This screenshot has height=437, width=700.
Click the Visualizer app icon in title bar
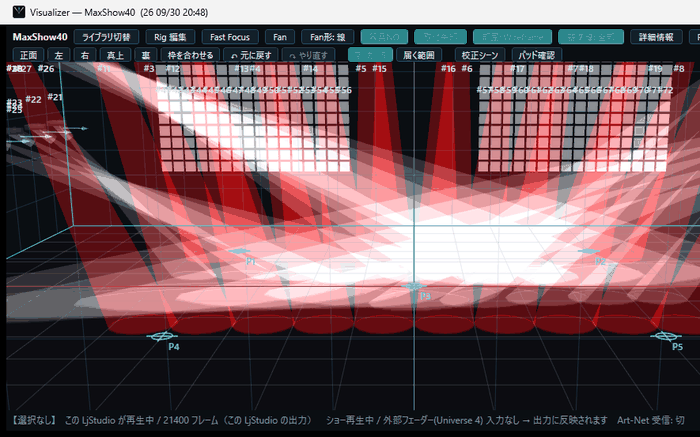pyautogui.click(x=19, y=12)
